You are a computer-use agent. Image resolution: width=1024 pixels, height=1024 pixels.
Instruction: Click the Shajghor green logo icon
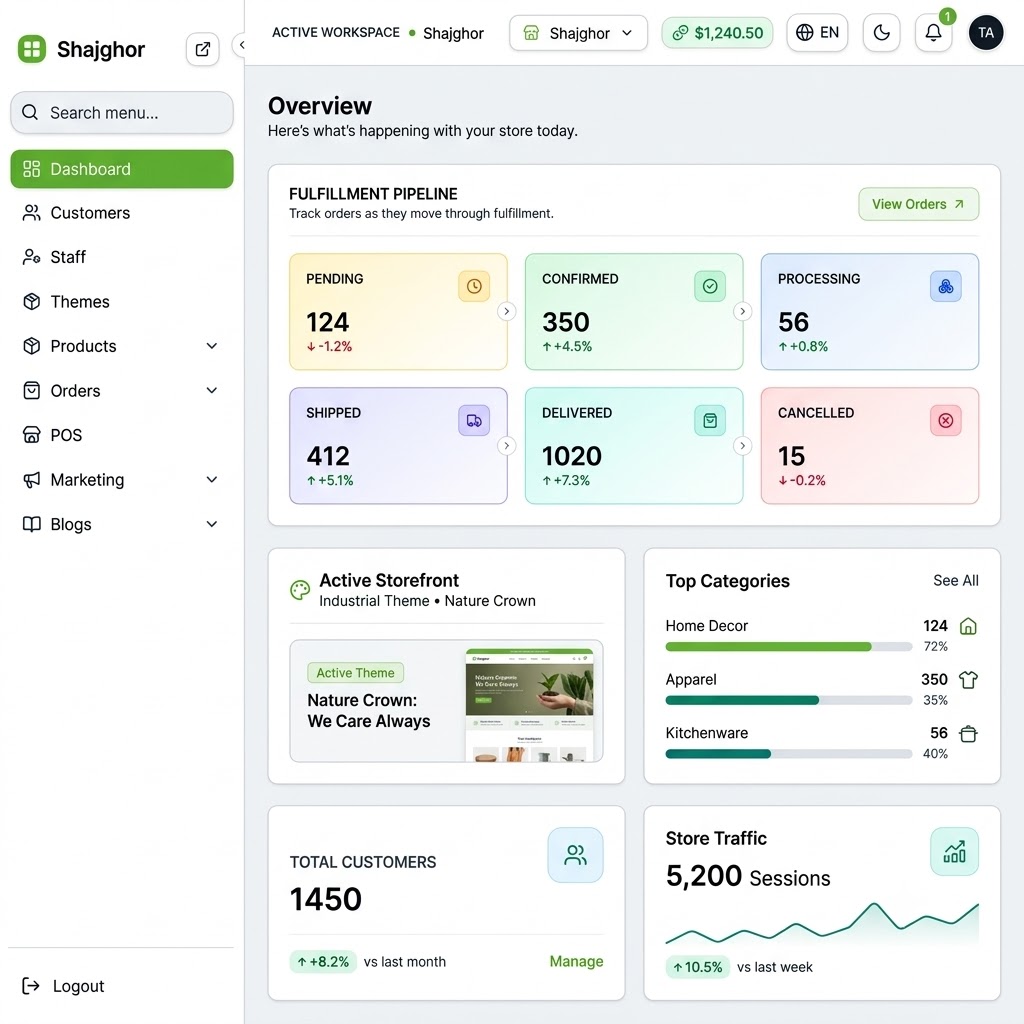pyautogui.click(x=32, y=49)
